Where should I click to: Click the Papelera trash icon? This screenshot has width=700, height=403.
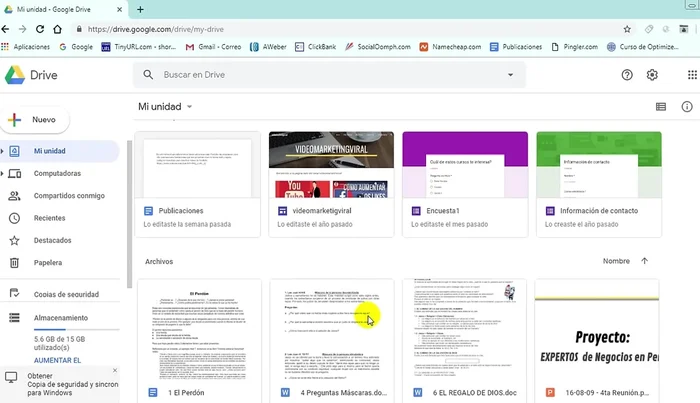click(x=14, y=263)
